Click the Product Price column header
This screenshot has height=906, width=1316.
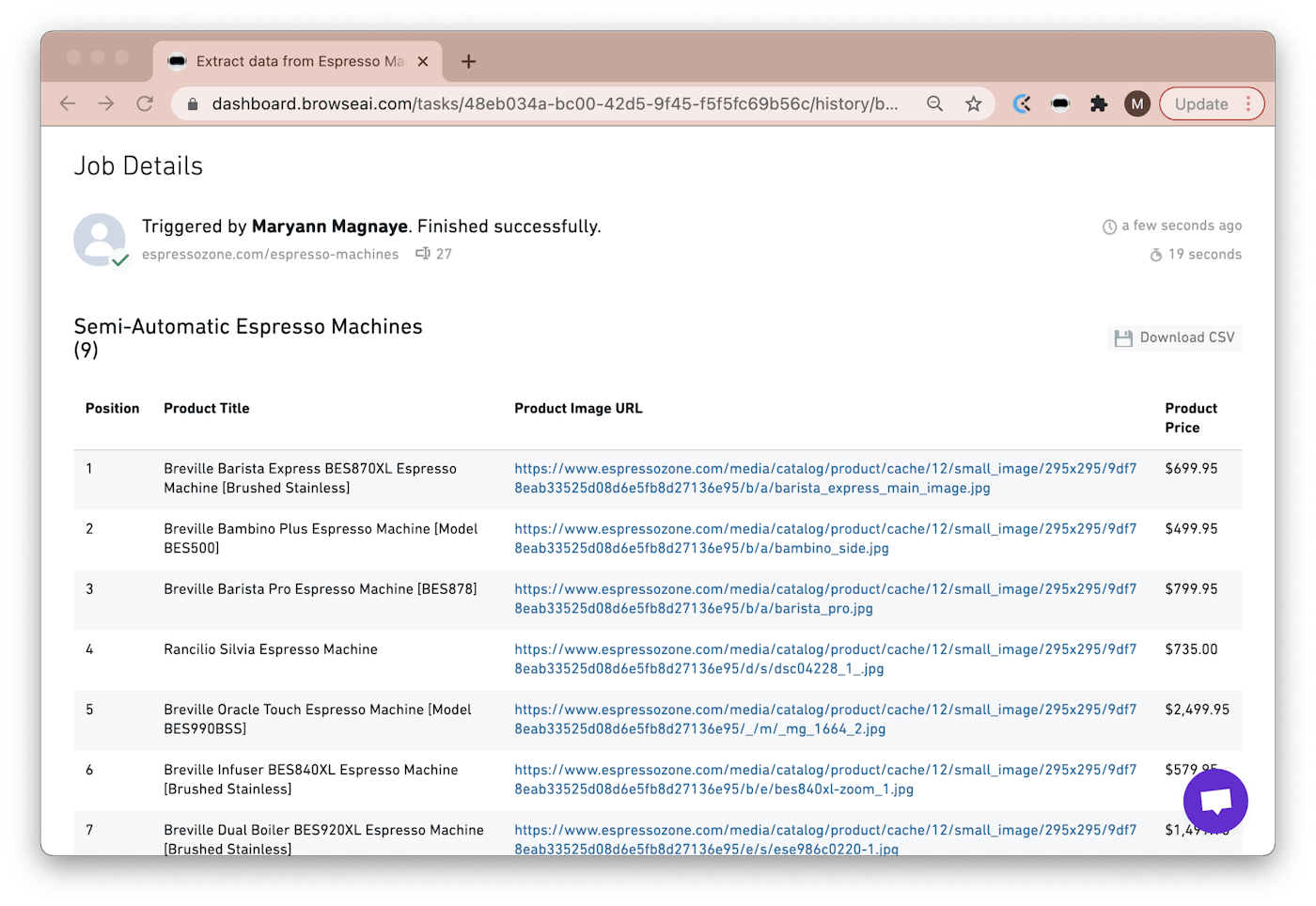tap(1191, 418)
